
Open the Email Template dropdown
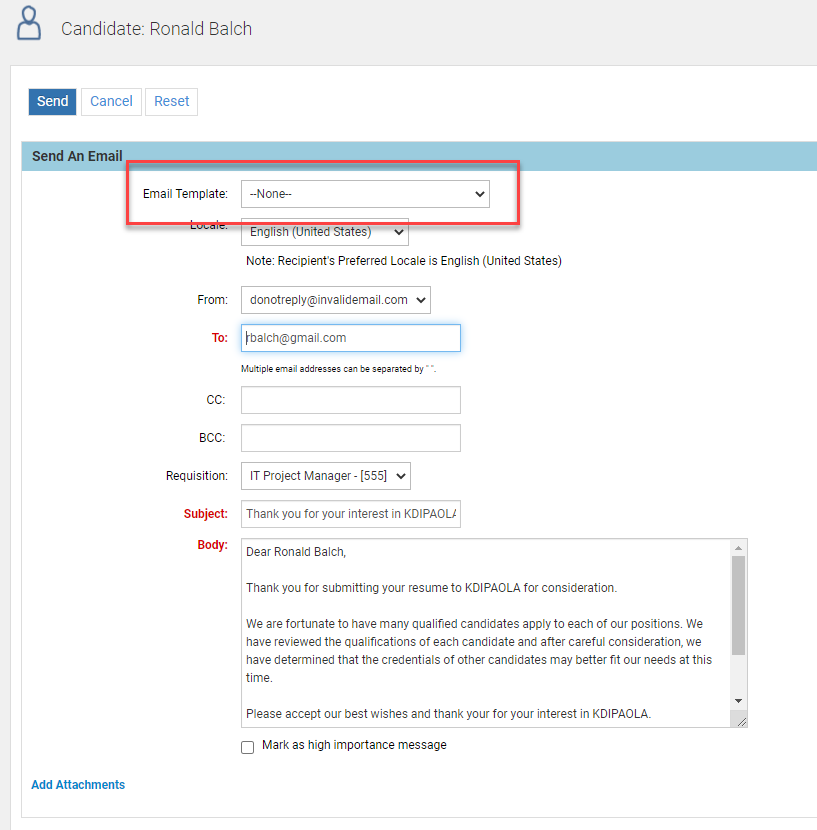tap(365, 194)
